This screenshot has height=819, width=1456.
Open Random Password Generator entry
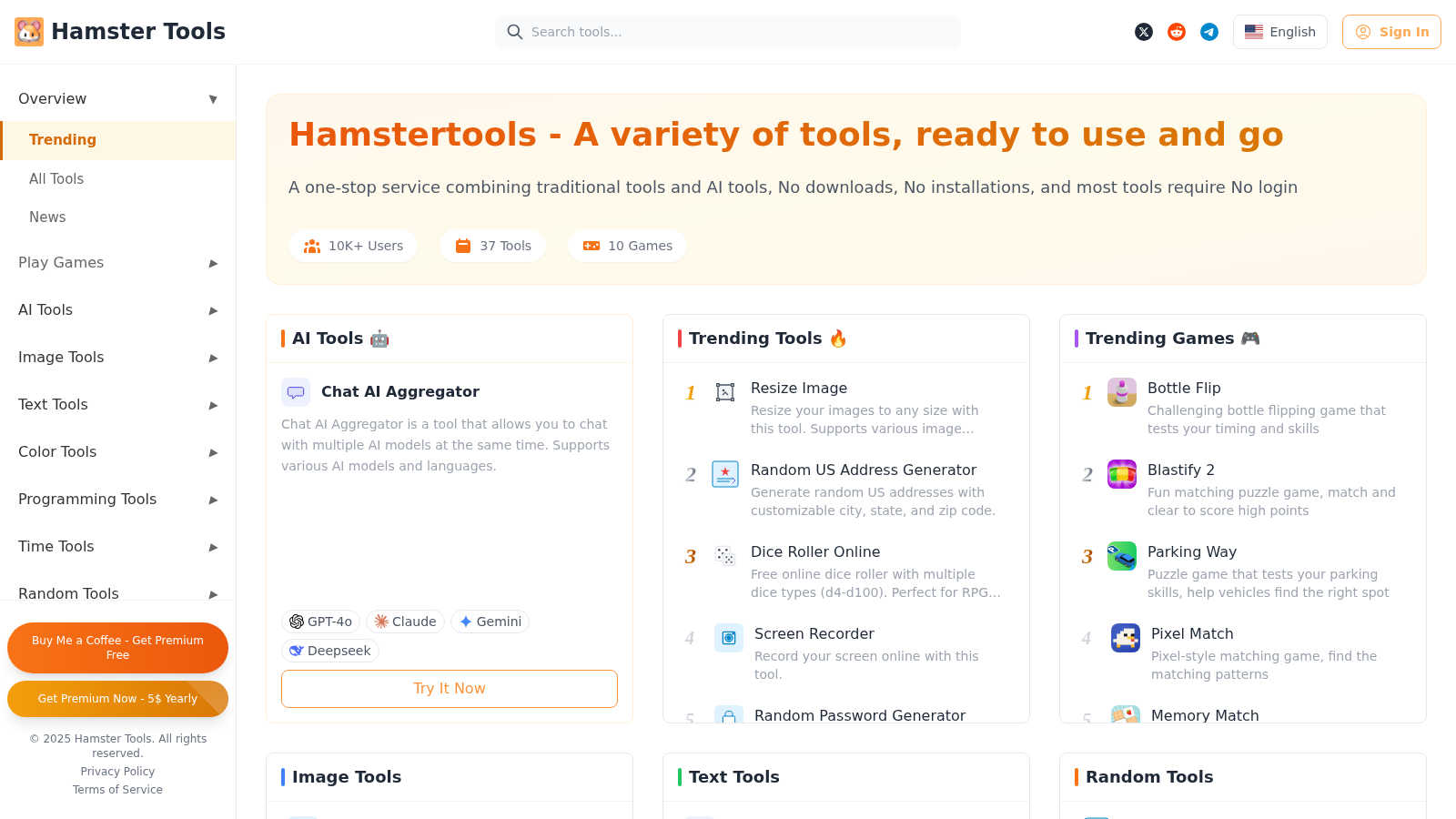[x=860, y=715]
